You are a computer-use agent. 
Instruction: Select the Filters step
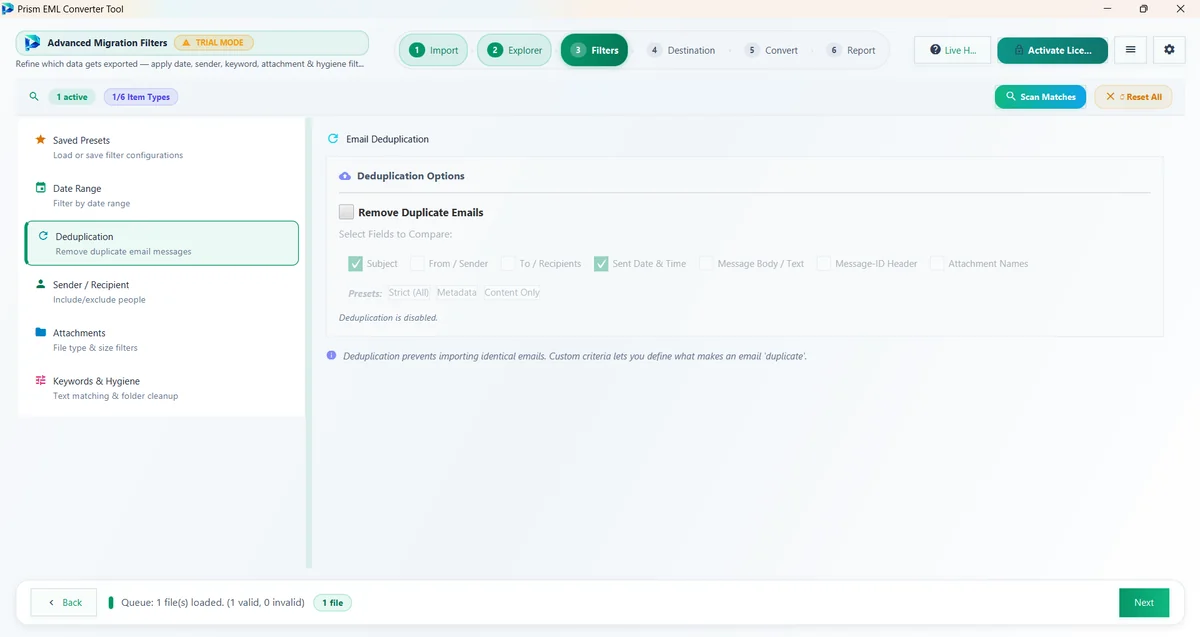pos(594,50)
